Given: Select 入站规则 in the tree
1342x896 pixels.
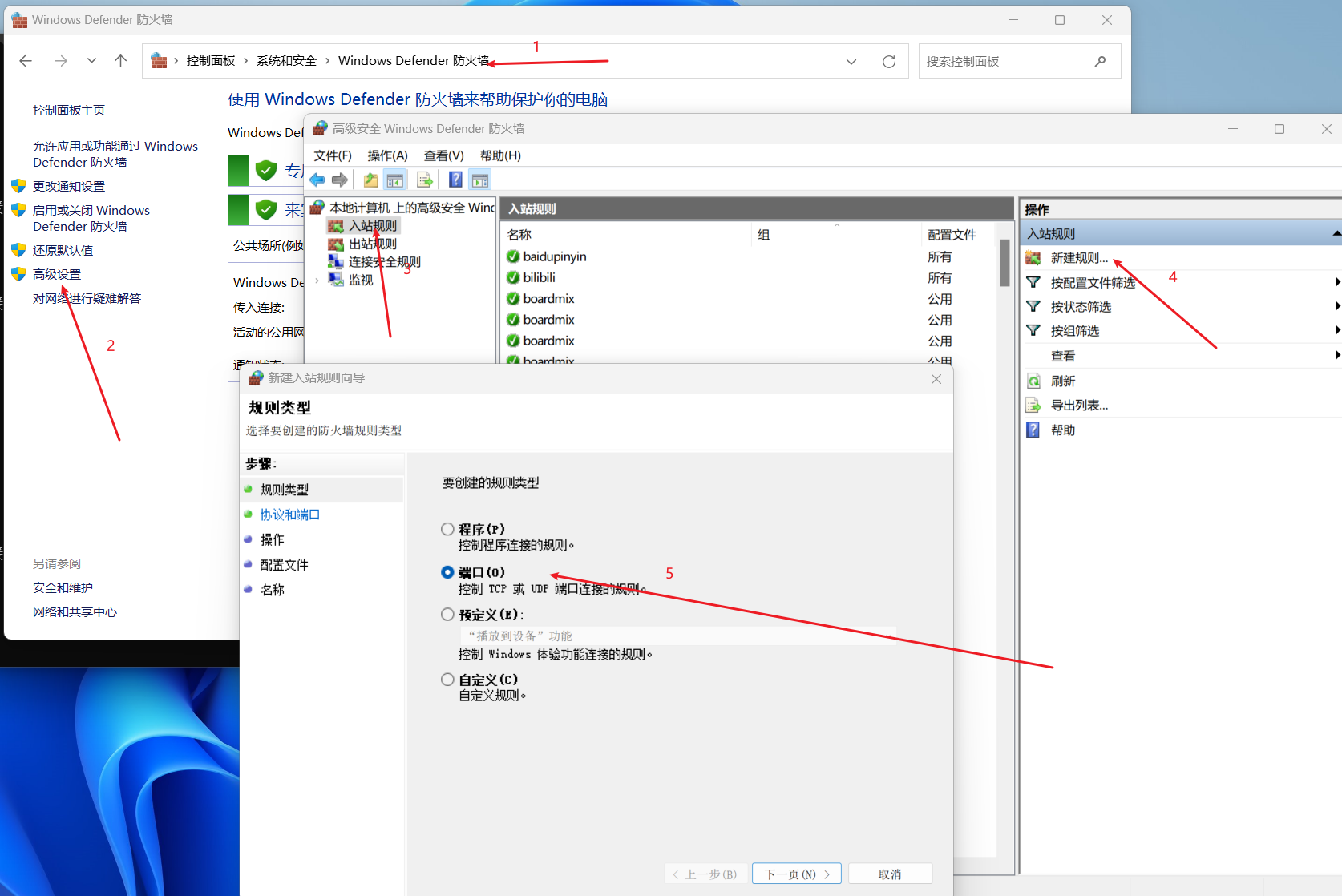Looking at the screenshot, I should click(373, 226).
